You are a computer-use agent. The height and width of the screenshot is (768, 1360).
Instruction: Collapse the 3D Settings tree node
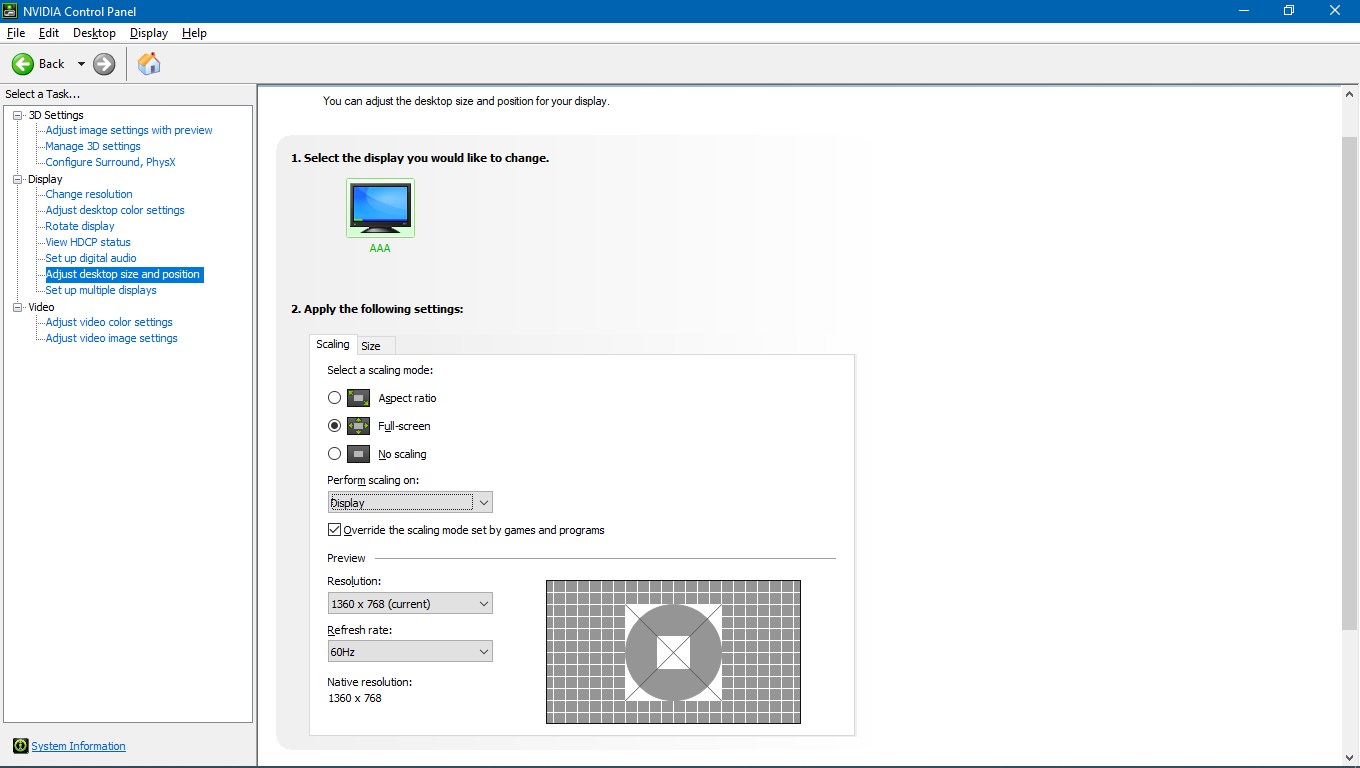[x=18, y=115]
